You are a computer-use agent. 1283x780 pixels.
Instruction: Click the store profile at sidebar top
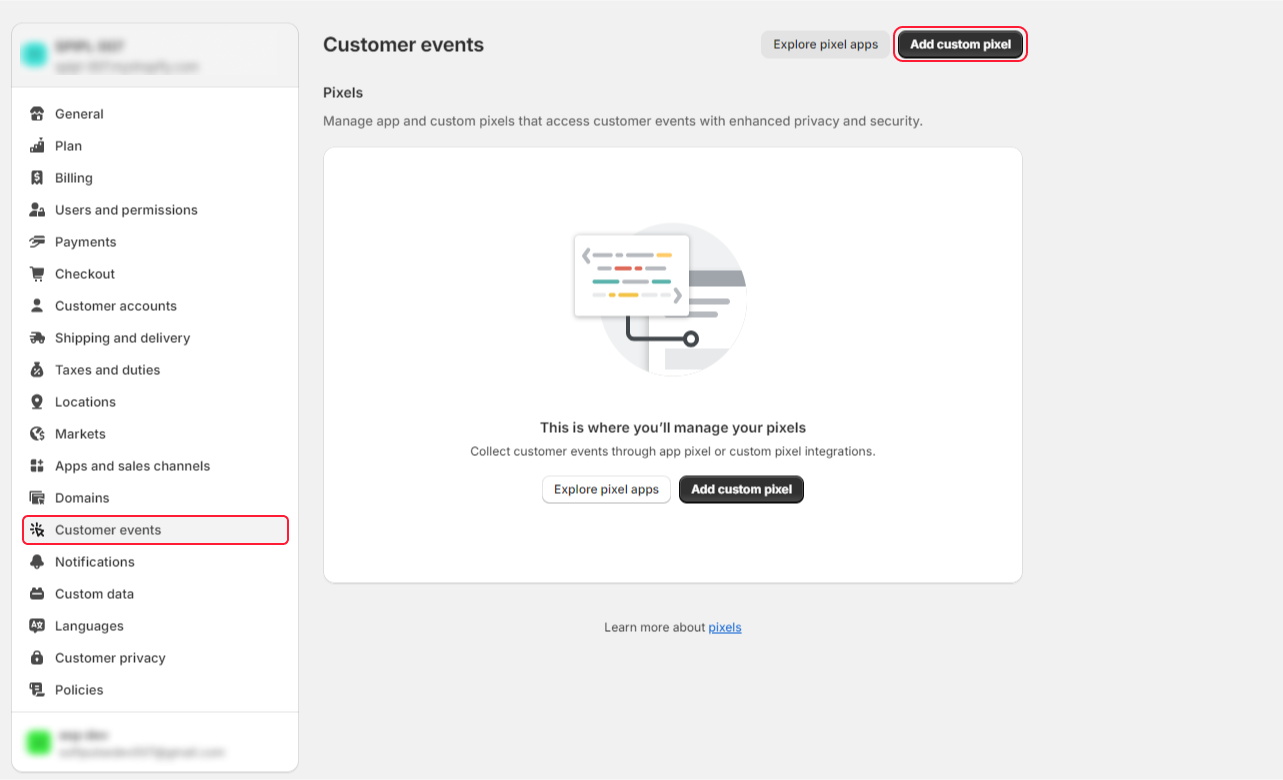pyautogui.click(x=155, y=55)
